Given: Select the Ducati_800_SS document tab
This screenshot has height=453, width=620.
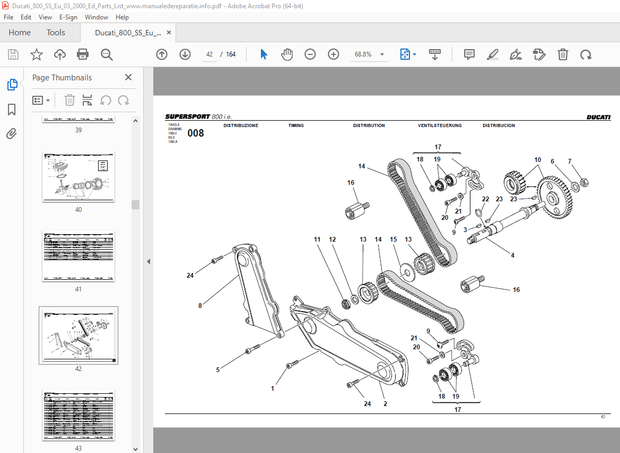Looking at the screenshot, I should pos(128,33).
